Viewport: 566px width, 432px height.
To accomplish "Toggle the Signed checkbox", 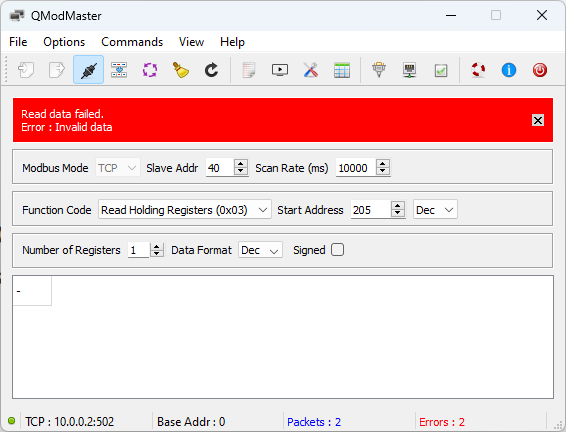I will coord(338,250).
